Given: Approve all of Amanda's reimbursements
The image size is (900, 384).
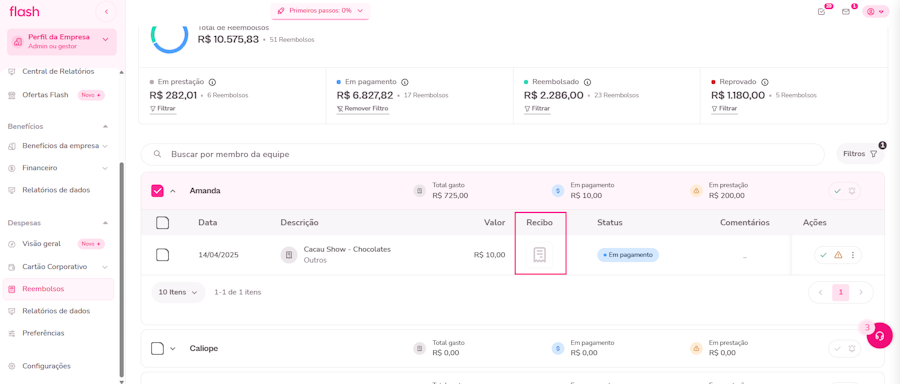Looking at the screenshot, I should 837,191.
